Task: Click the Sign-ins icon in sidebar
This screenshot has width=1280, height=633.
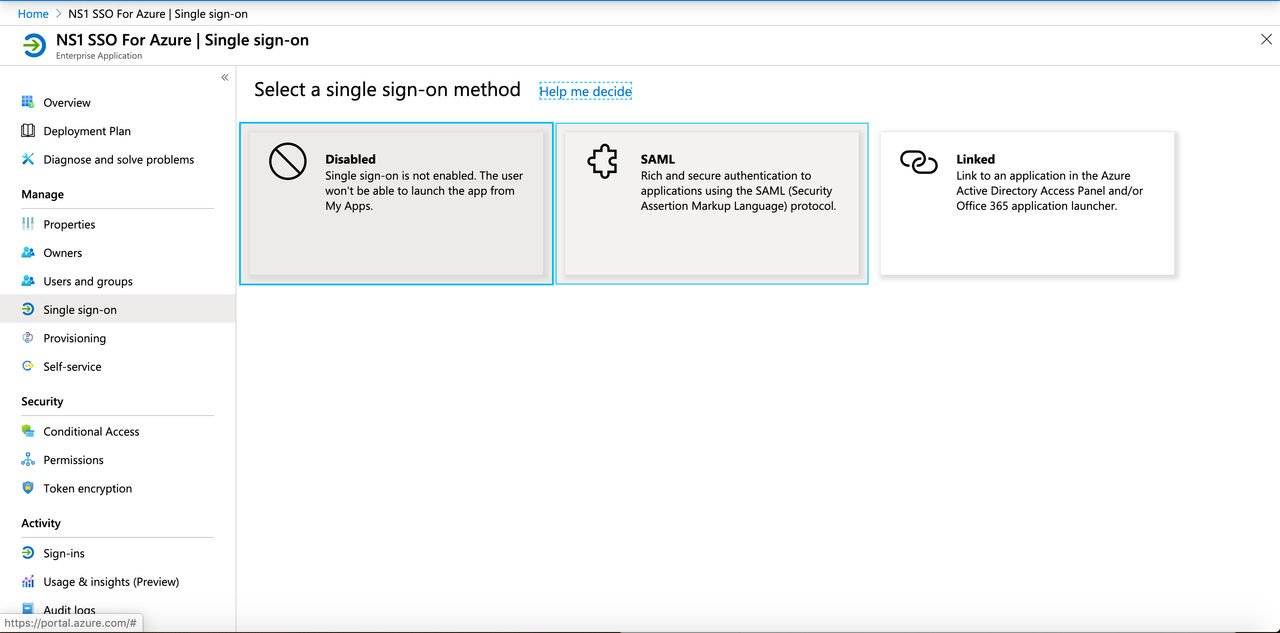Action: 28,553
